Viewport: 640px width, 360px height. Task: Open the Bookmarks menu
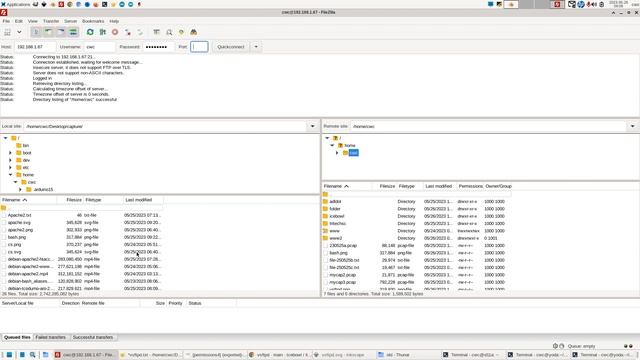click(93, 21)
